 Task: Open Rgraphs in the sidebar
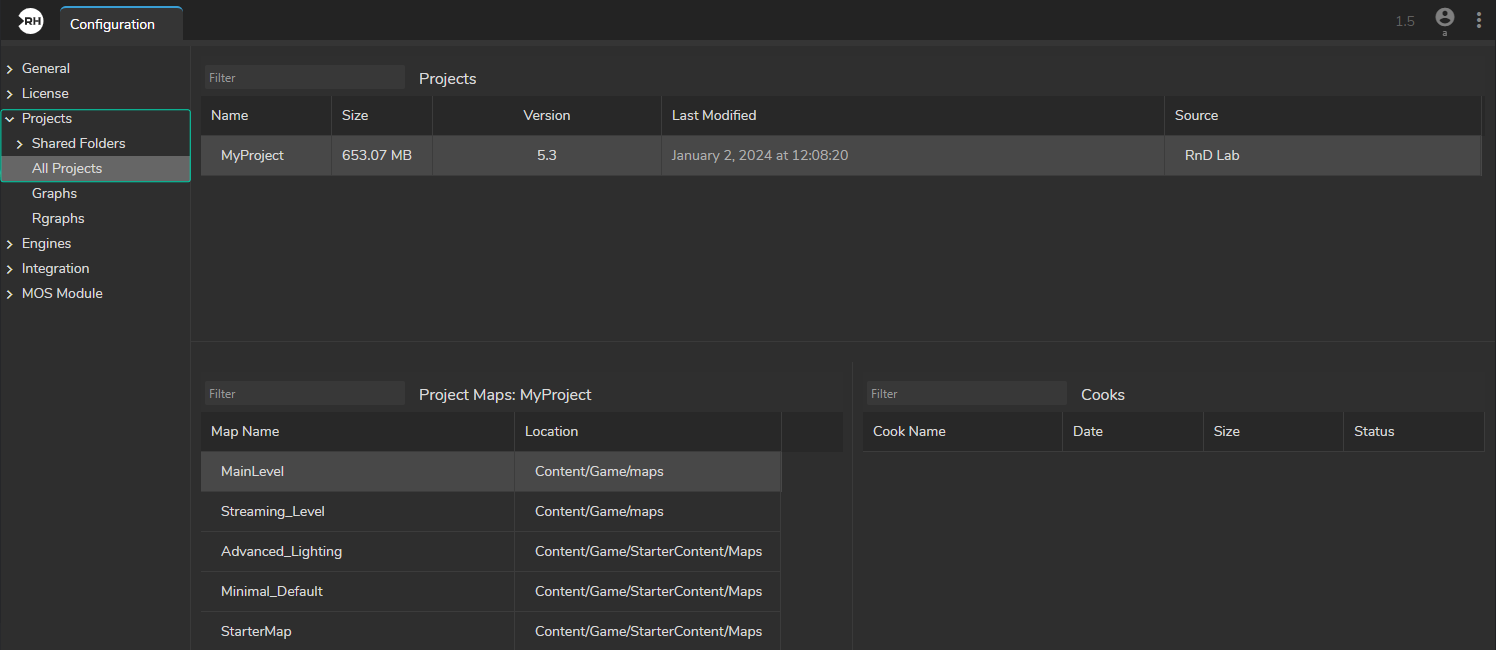[x=58, y=219]
